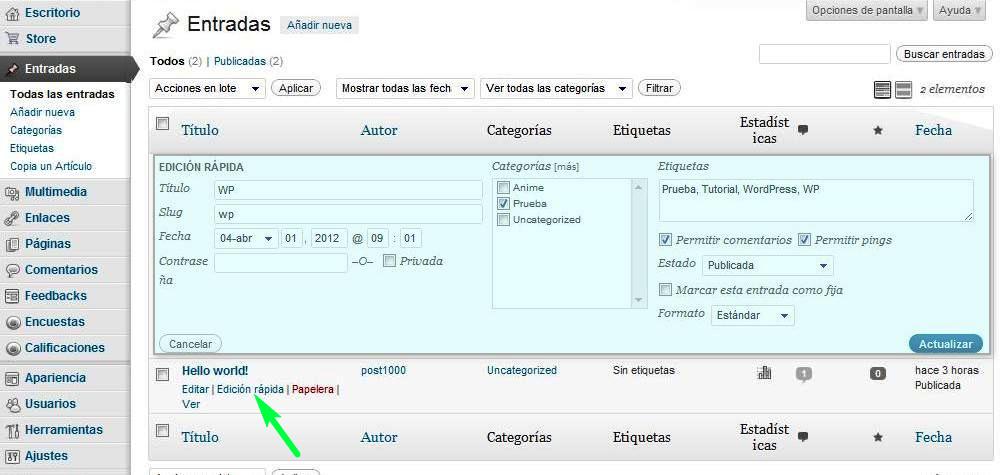Click the Título text field

point(348,190)
